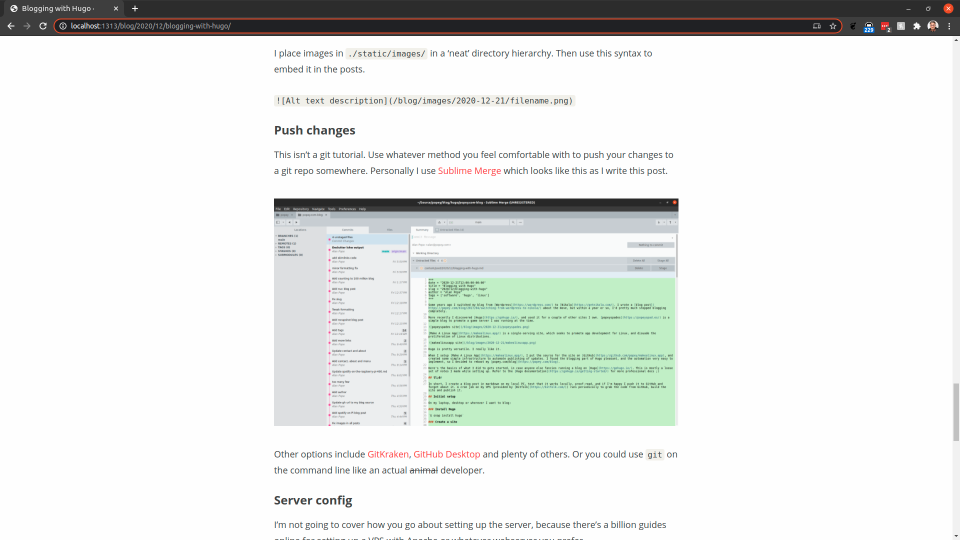Bookmark this page with the star icon
This screenshot has width=960, height=540.
pos(833,25)
